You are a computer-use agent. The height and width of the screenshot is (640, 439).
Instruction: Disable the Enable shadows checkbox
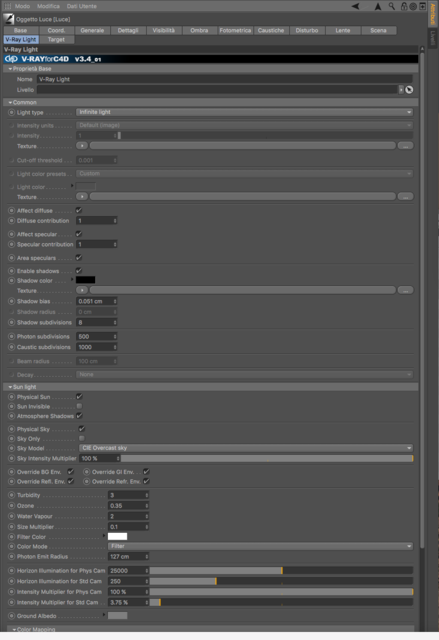pyautogui.click(x=79, y=271)
